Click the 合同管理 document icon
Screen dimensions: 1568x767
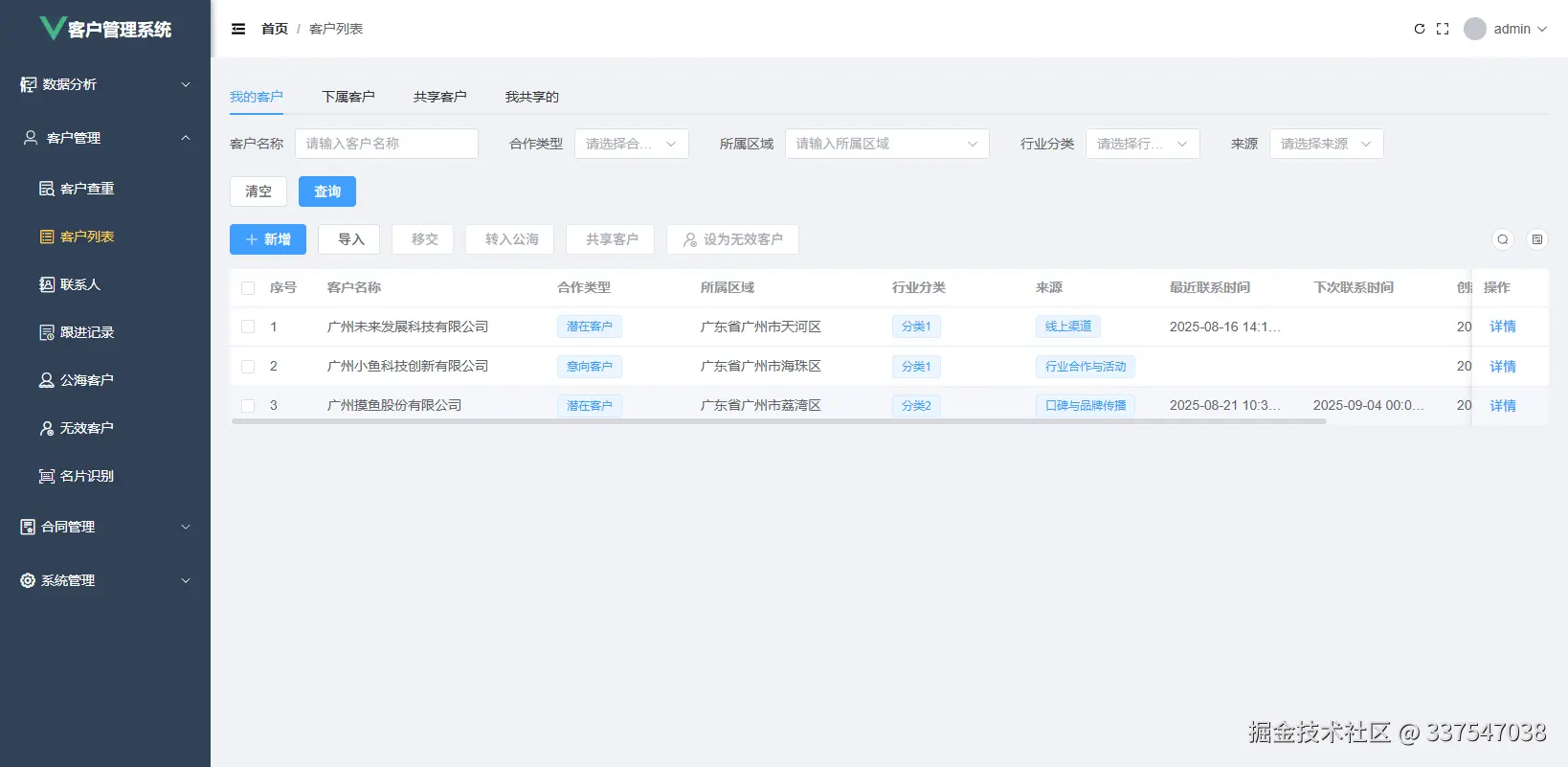28,527
